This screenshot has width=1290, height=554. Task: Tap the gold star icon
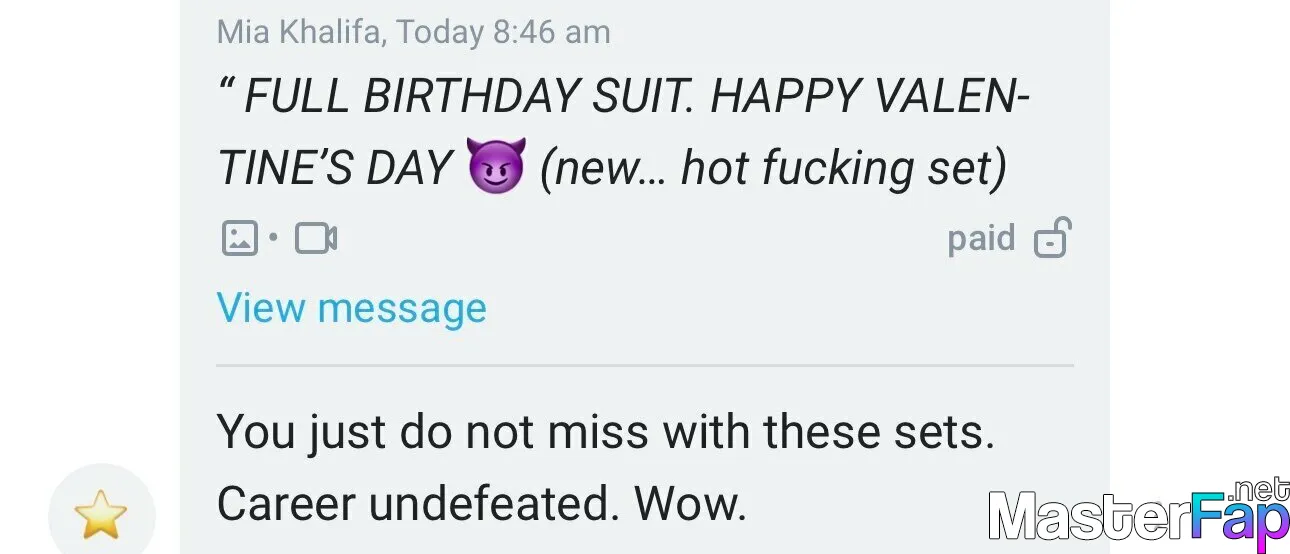tap(101, 517)
